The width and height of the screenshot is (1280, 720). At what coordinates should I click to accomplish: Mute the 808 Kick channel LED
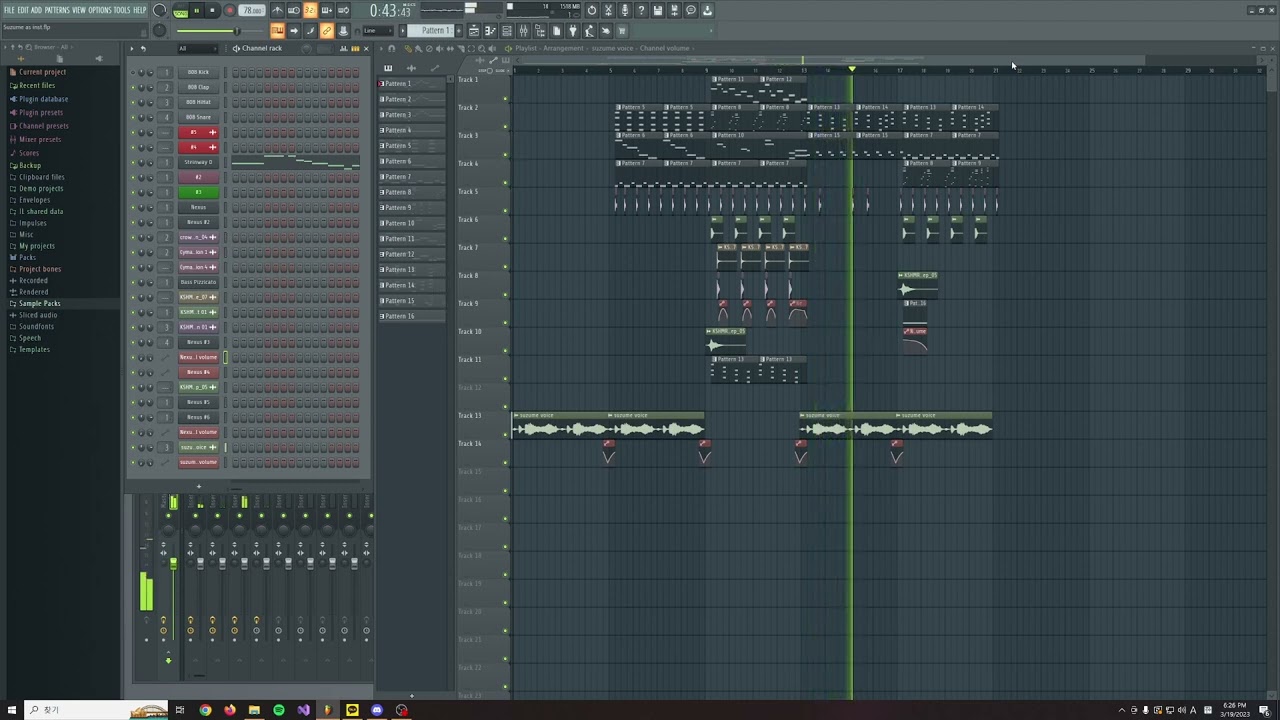[x=133, y=72]
